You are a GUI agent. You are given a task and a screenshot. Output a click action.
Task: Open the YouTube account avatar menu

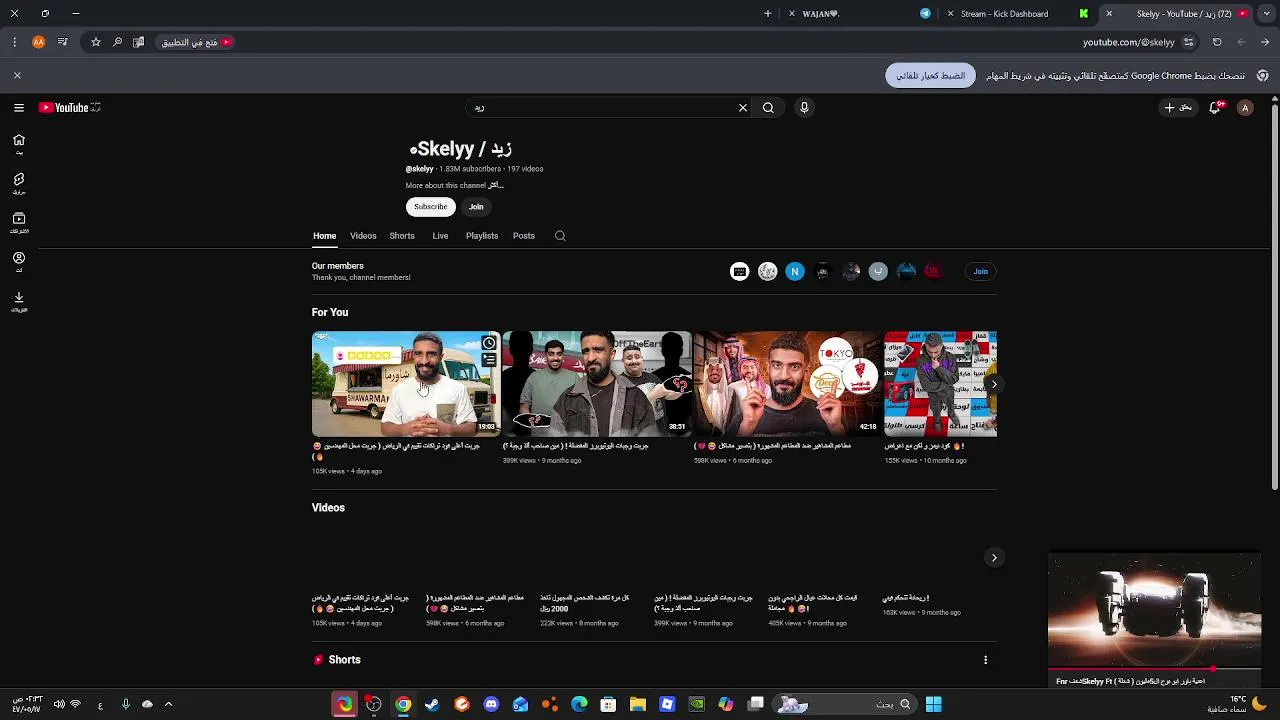click(x=1245, y=108)
